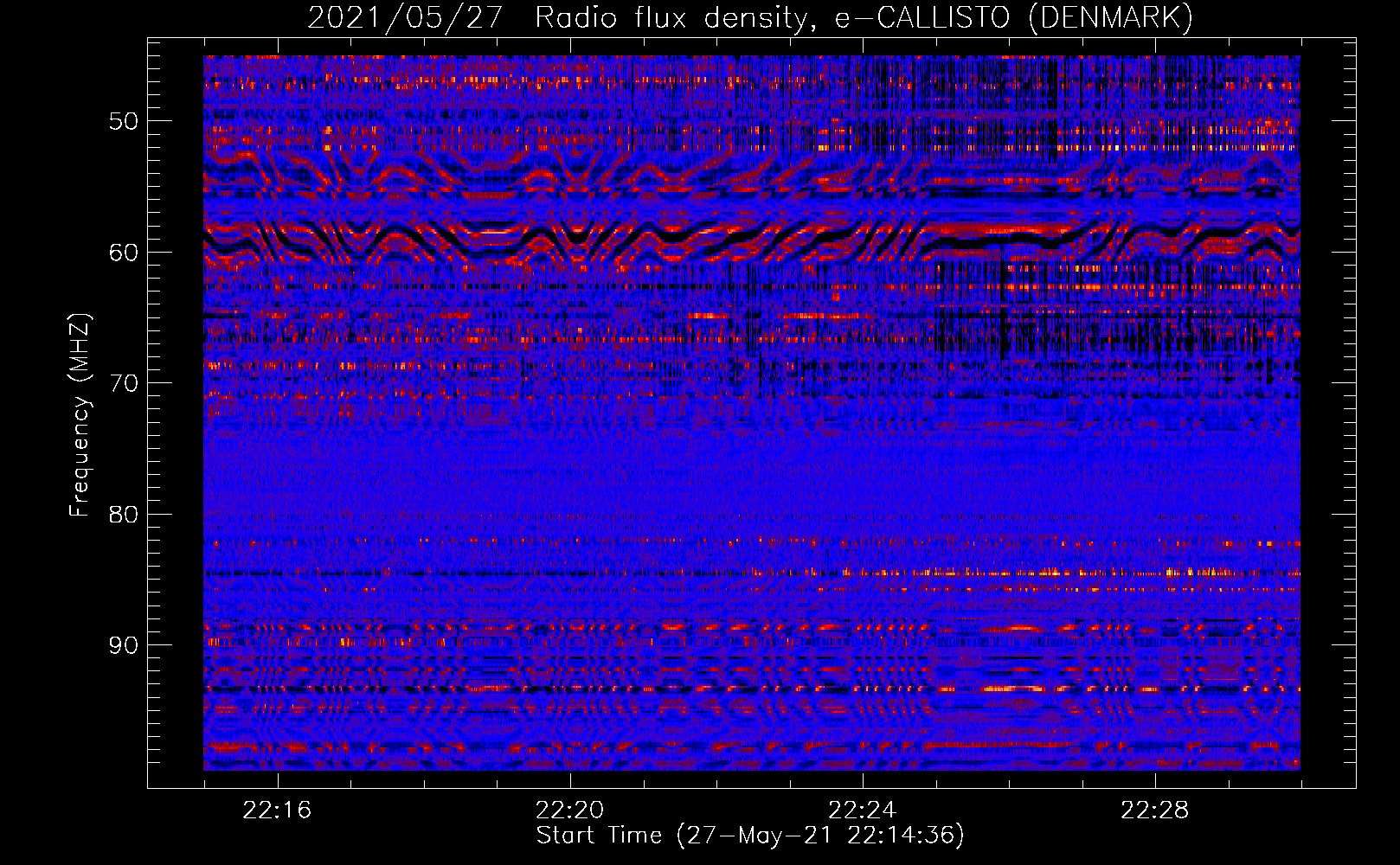
Task: Select the 'Frequency (MHZ)' y-axis label
Action: point(80,415)
